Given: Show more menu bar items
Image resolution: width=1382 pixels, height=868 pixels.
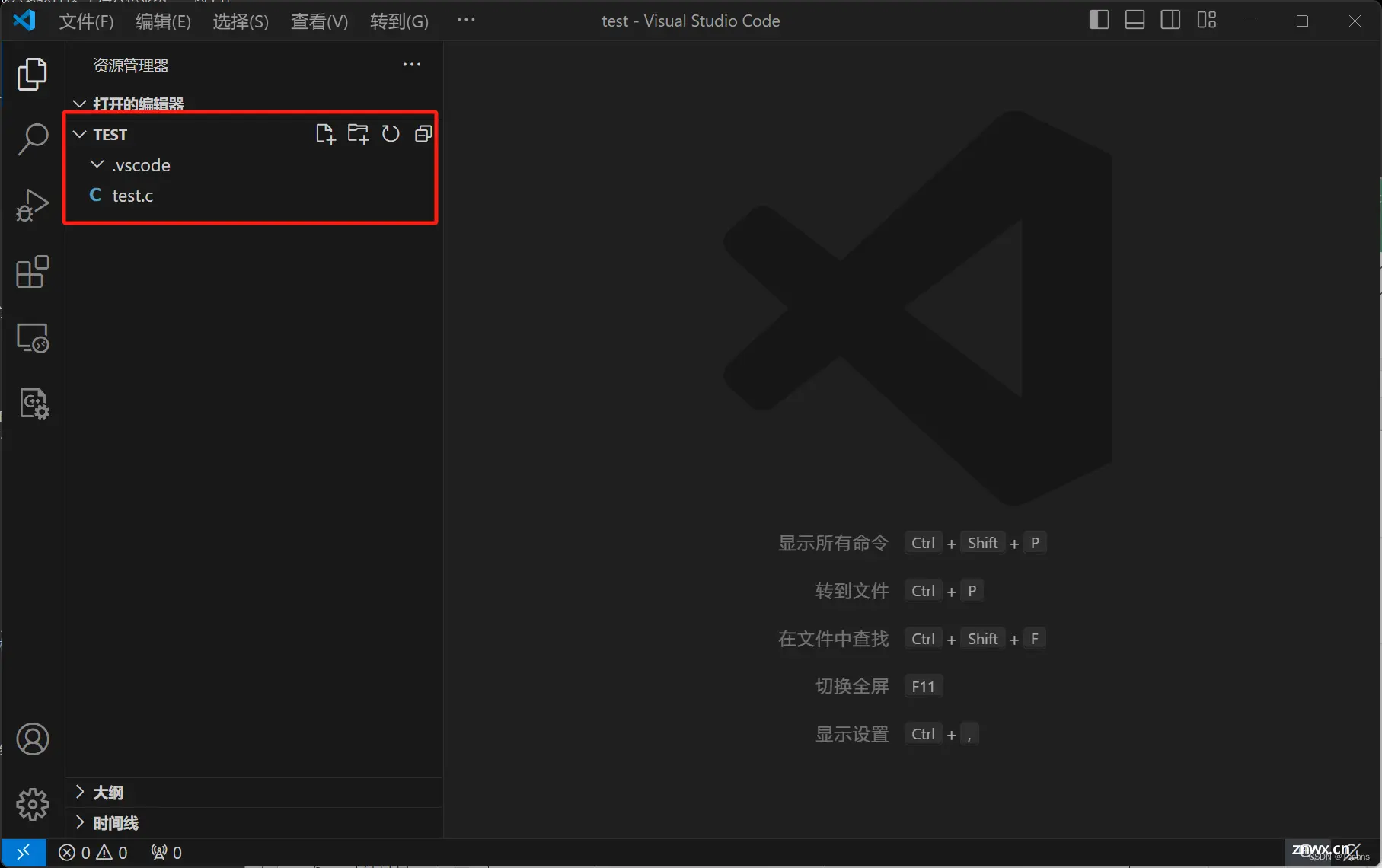Looking at the screenshot, I should (466, 21).
